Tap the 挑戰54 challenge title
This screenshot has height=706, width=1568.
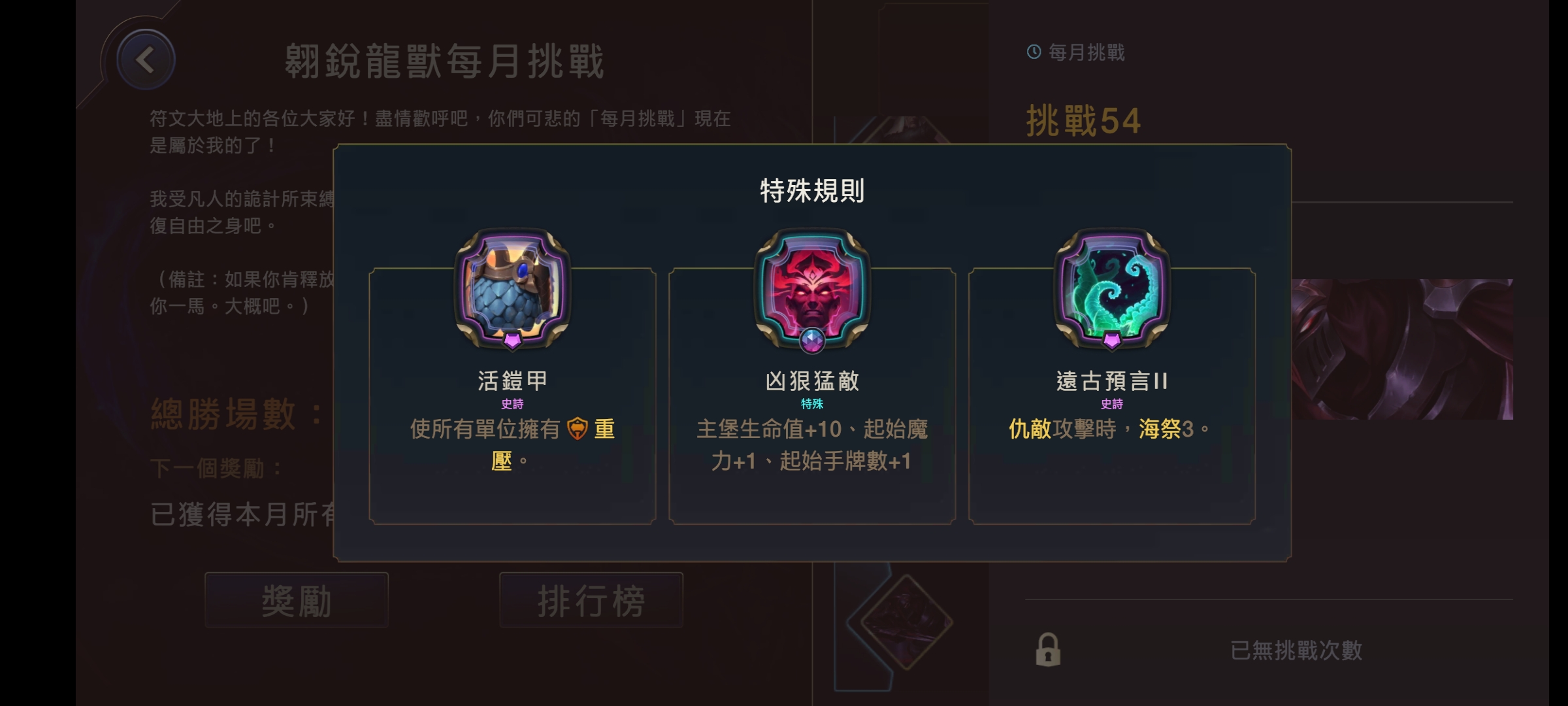[1083, 121]
